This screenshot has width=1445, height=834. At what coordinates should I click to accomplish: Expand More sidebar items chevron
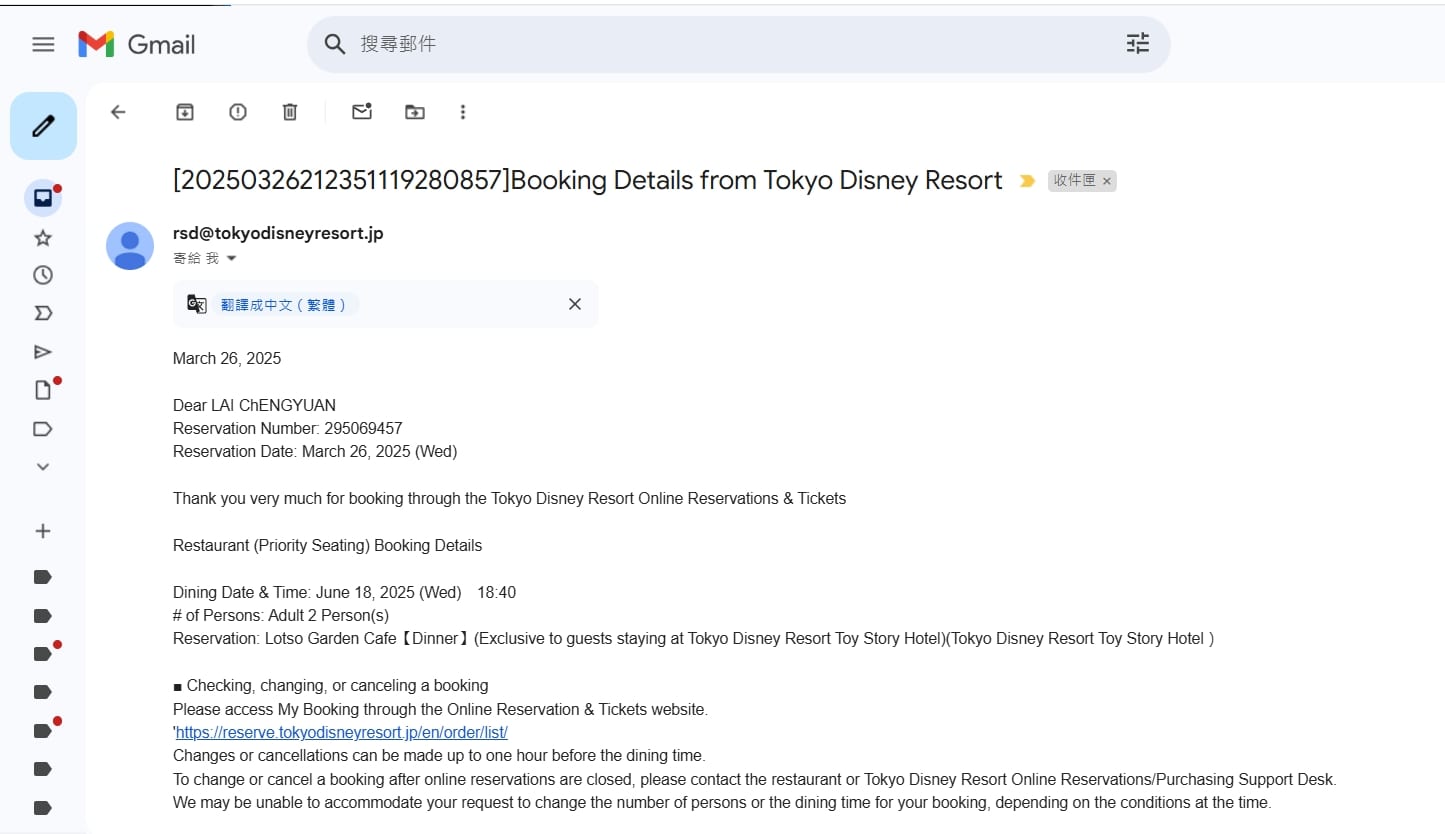coord(43,466)
